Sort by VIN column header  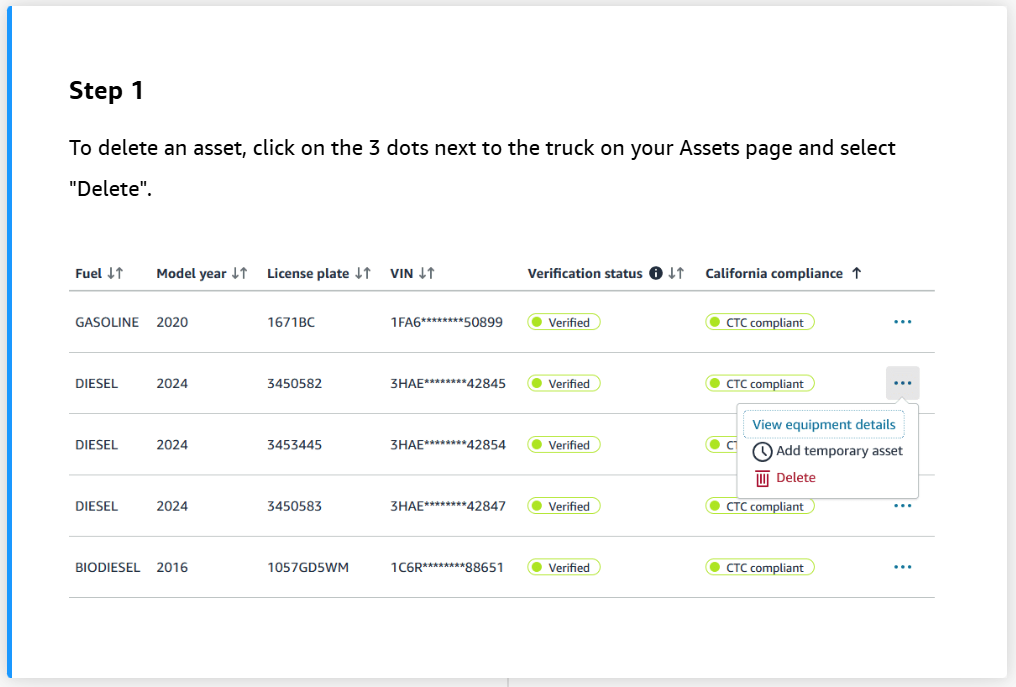click(426, 273)
